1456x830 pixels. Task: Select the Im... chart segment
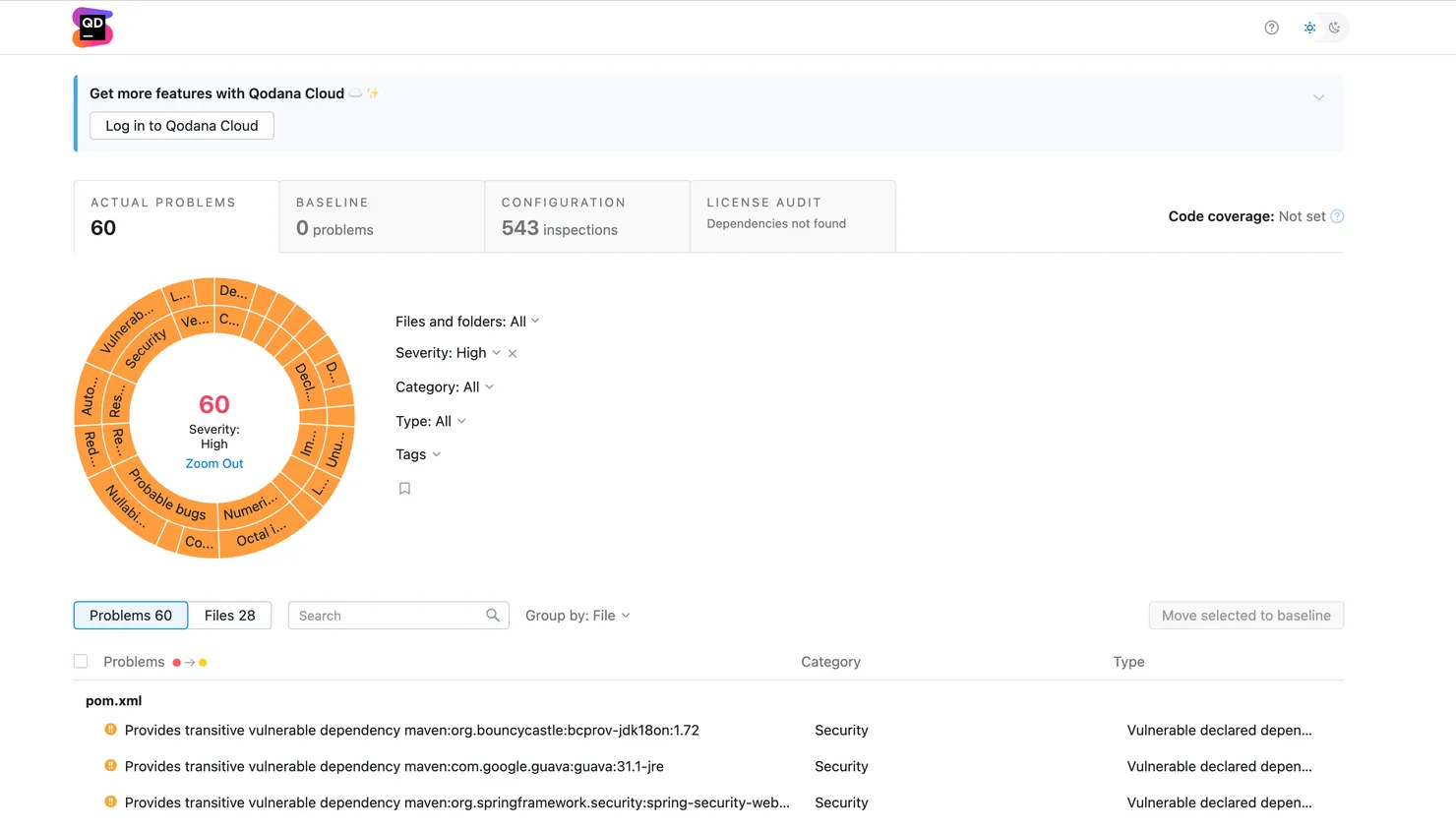point(308,445)
